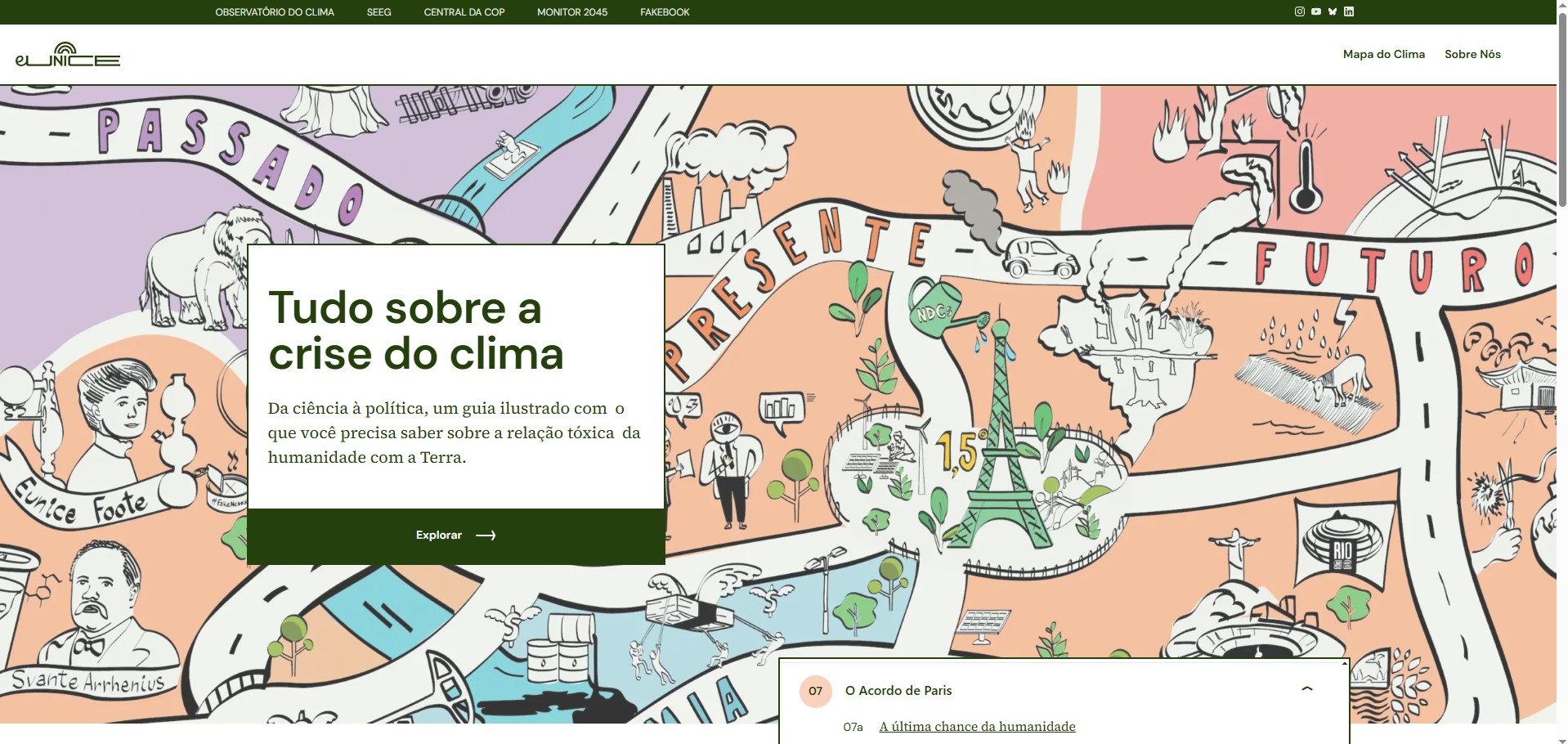
Task: Open the Sobre Nós page
Action: (1472, 54)
